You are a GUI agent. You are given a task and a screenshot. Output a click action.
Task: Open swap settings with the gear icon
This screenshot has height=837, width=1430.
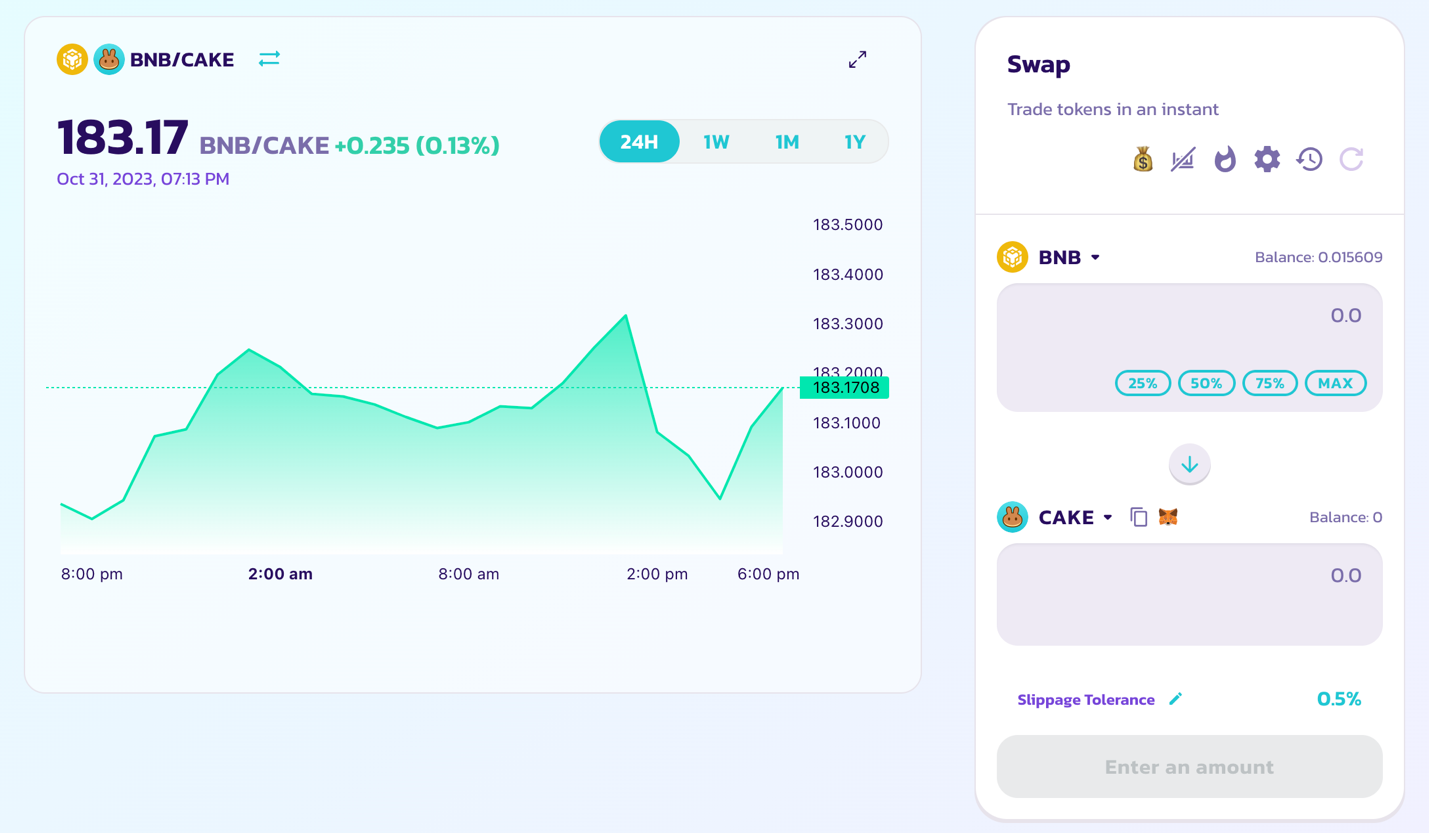tap(1267, 159)
